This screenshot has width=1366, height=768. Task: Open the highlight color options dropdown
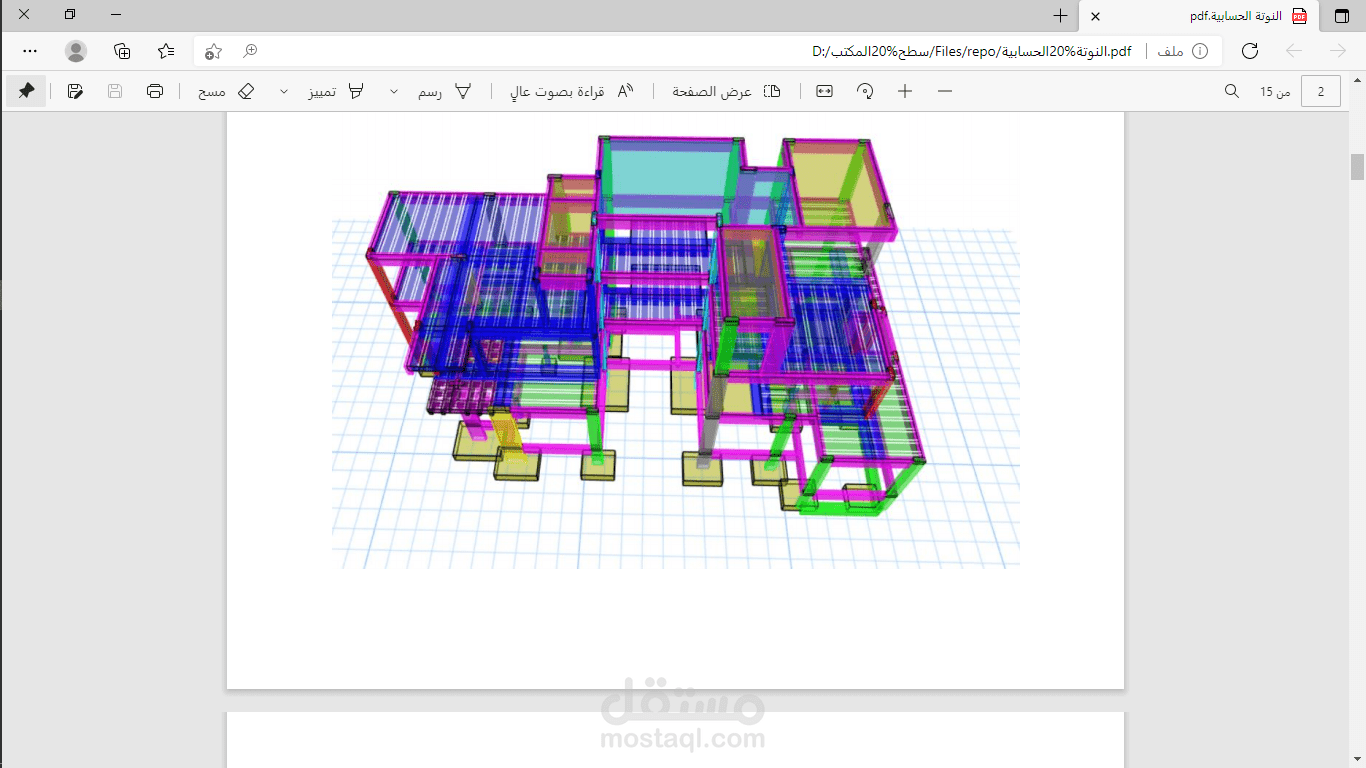284,91
